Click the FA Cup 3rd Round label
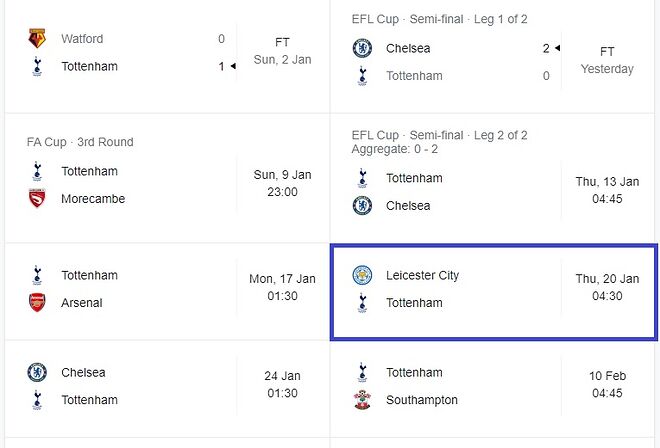The height and width of the screenshot is (448, 660). [80, 142]
